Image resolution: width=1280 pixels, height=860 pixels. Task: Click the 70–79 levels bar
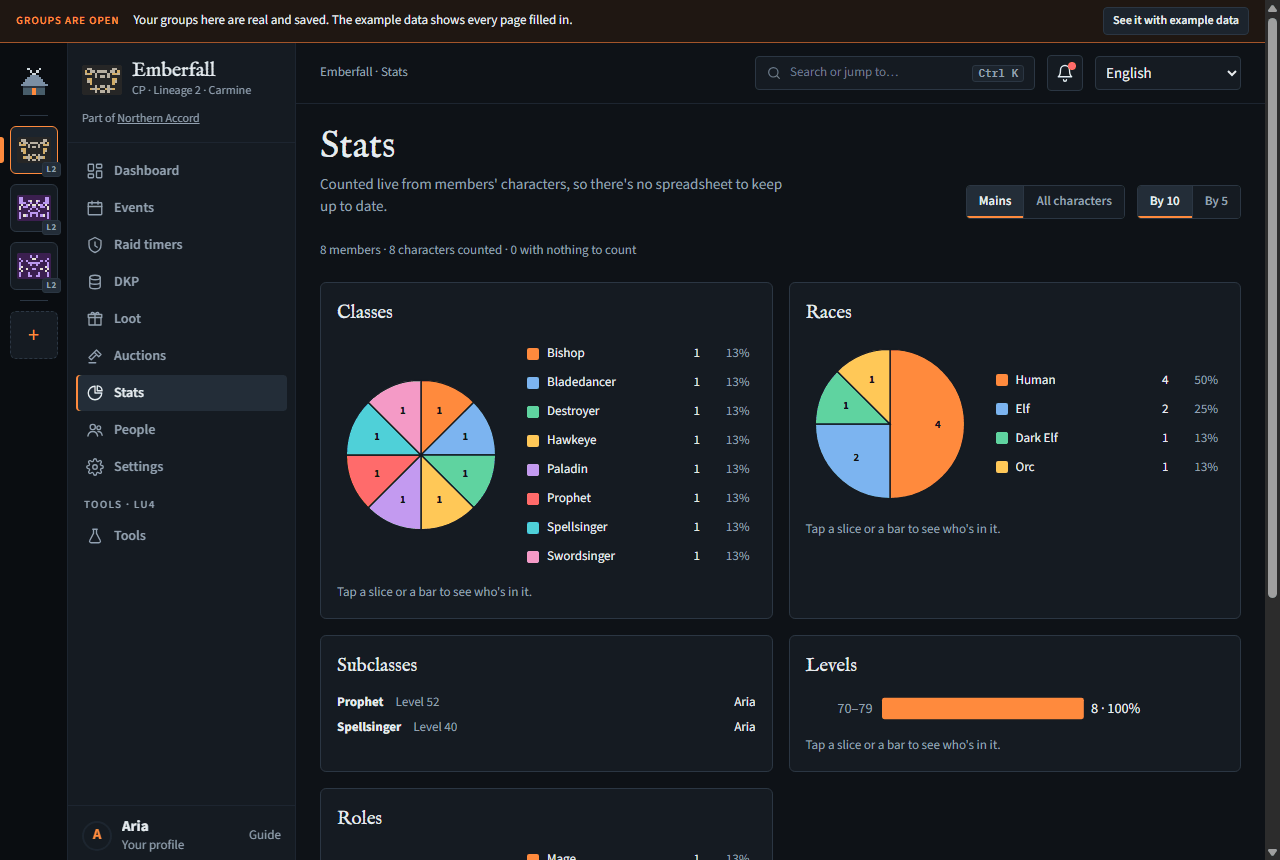(982, 709)
